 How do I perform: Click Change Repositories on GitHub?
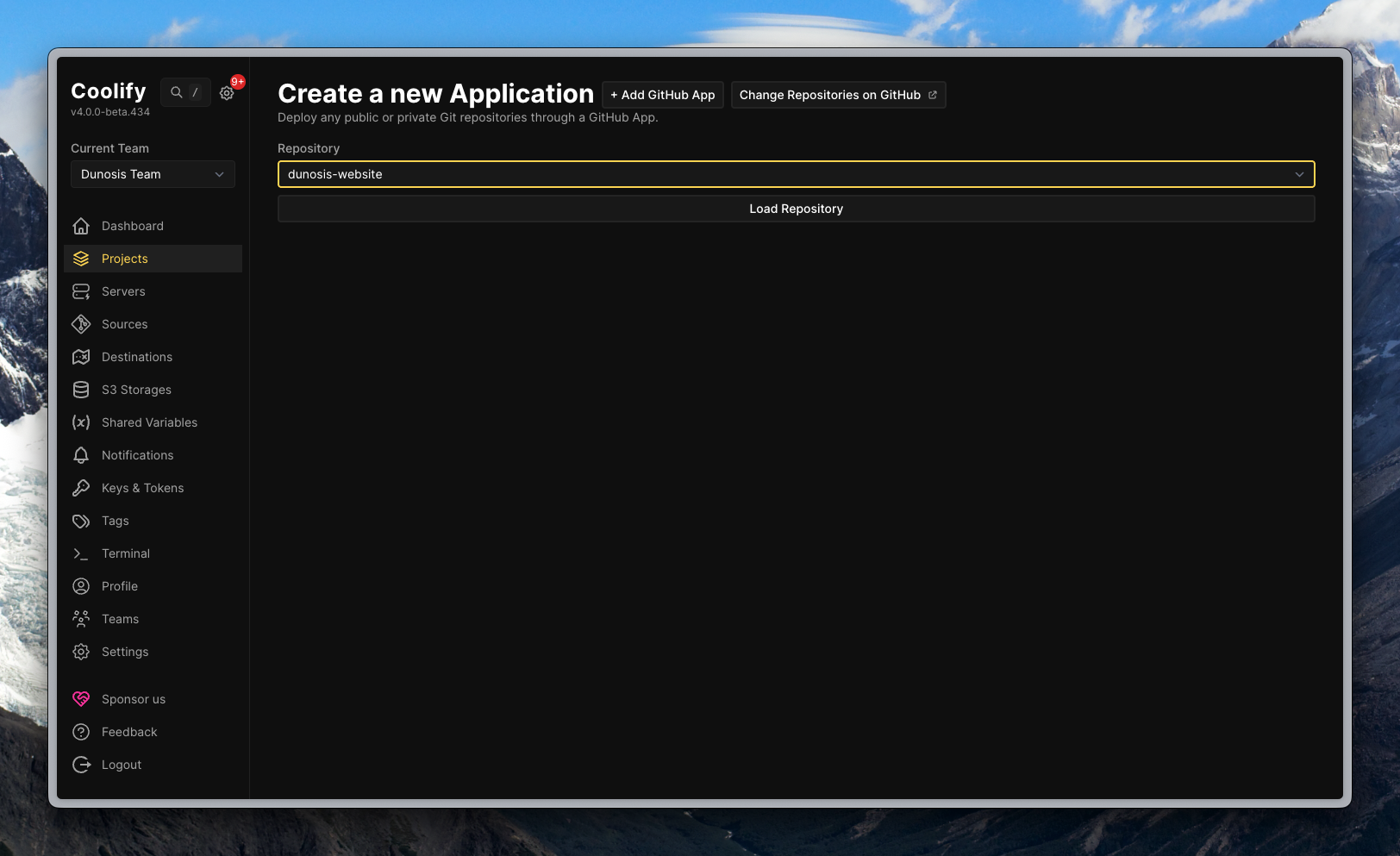pyautogui.click(x=837, y=95)
